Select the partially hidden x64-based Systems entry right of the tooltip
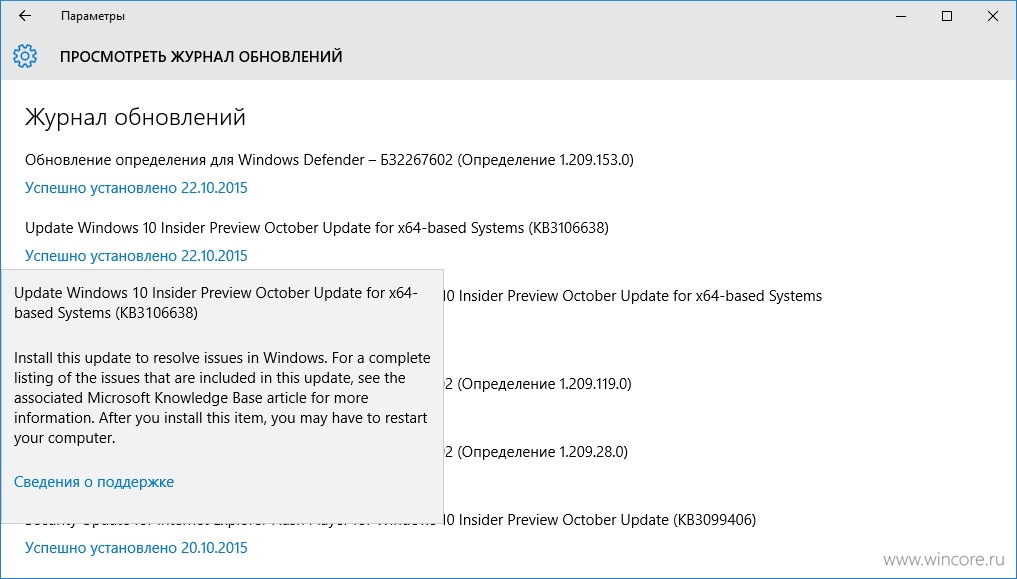The width and height of the screenshot is (1017, 579). coord(633,296)
